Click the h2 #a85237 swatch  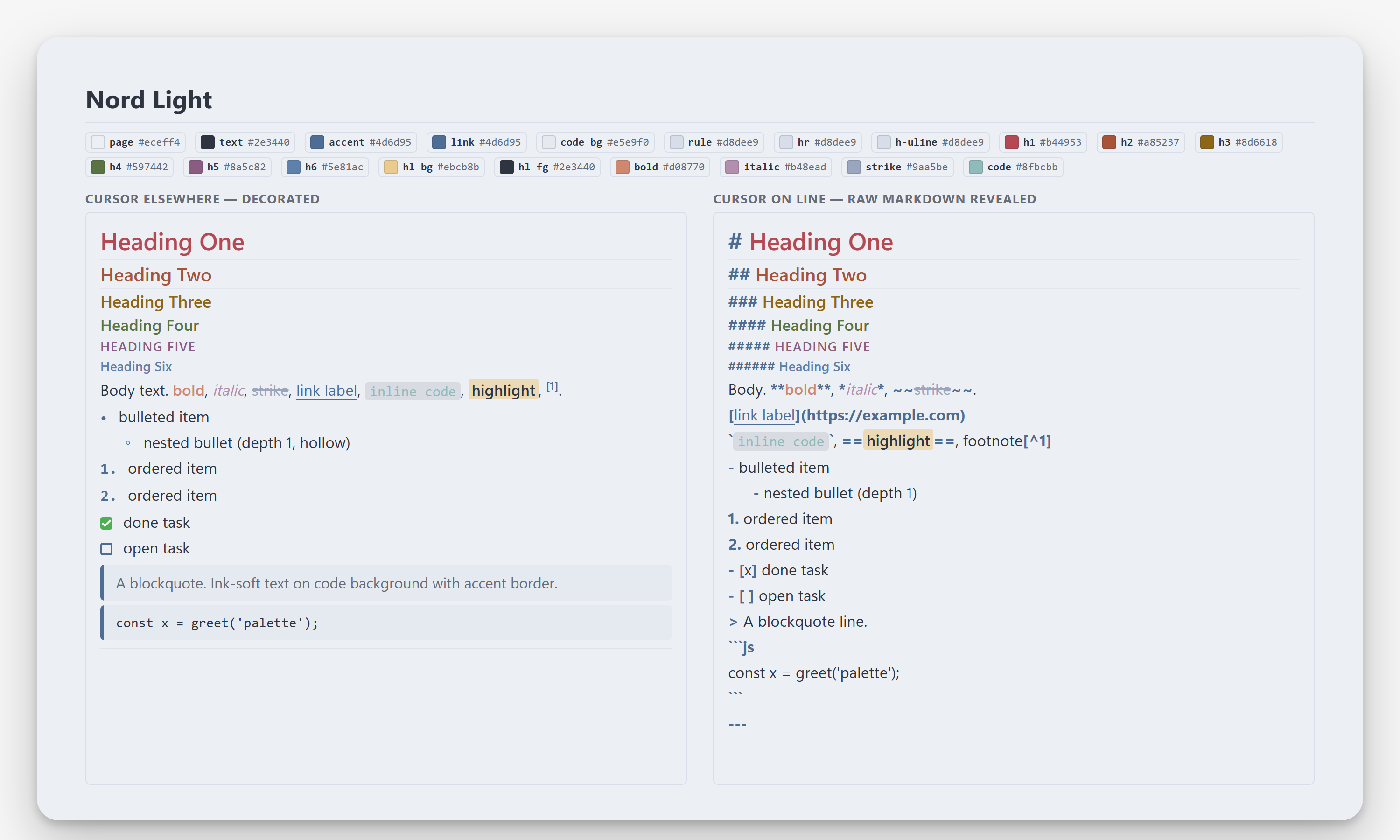(1141, 142)
